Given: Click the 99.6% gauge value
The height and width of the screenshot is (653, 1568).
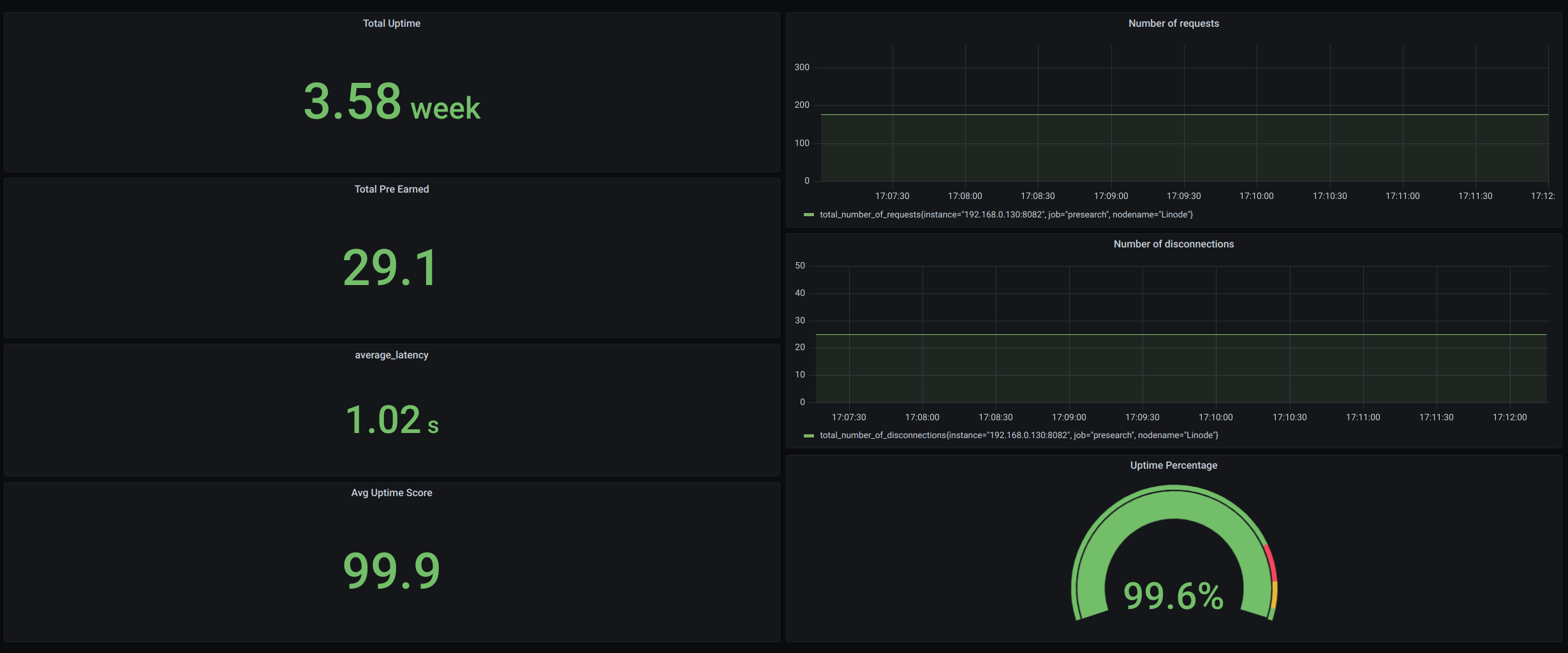Looking at the screenshot, I should [1174, 596].
